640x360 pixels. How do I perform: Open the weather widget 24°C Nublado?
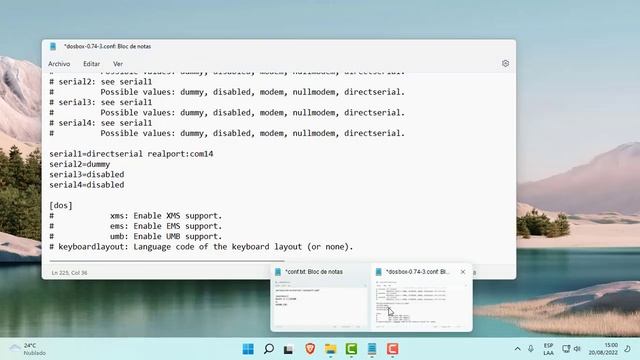point(28,349)
